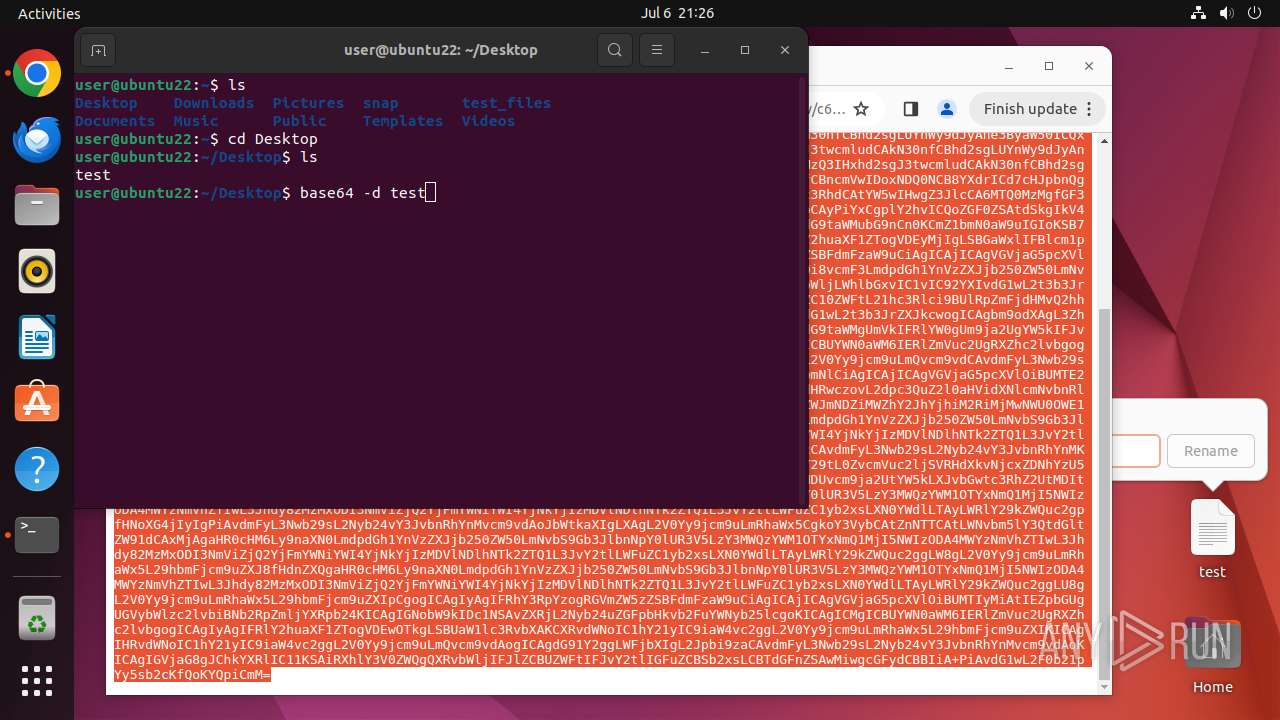
Task: Launch LibreOffice Writer from the dock
Action: [x=37, y=337]
